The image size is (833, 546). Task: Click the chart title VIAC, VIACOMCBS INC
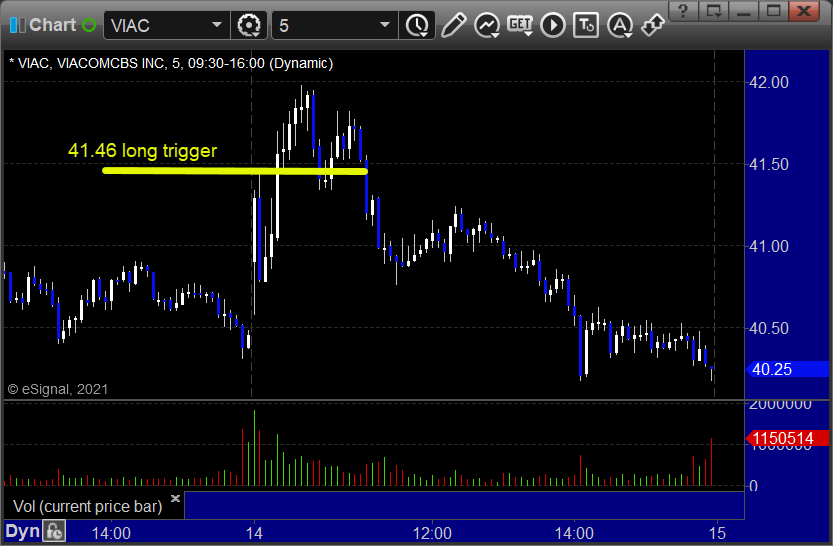(x=172, y=63)
